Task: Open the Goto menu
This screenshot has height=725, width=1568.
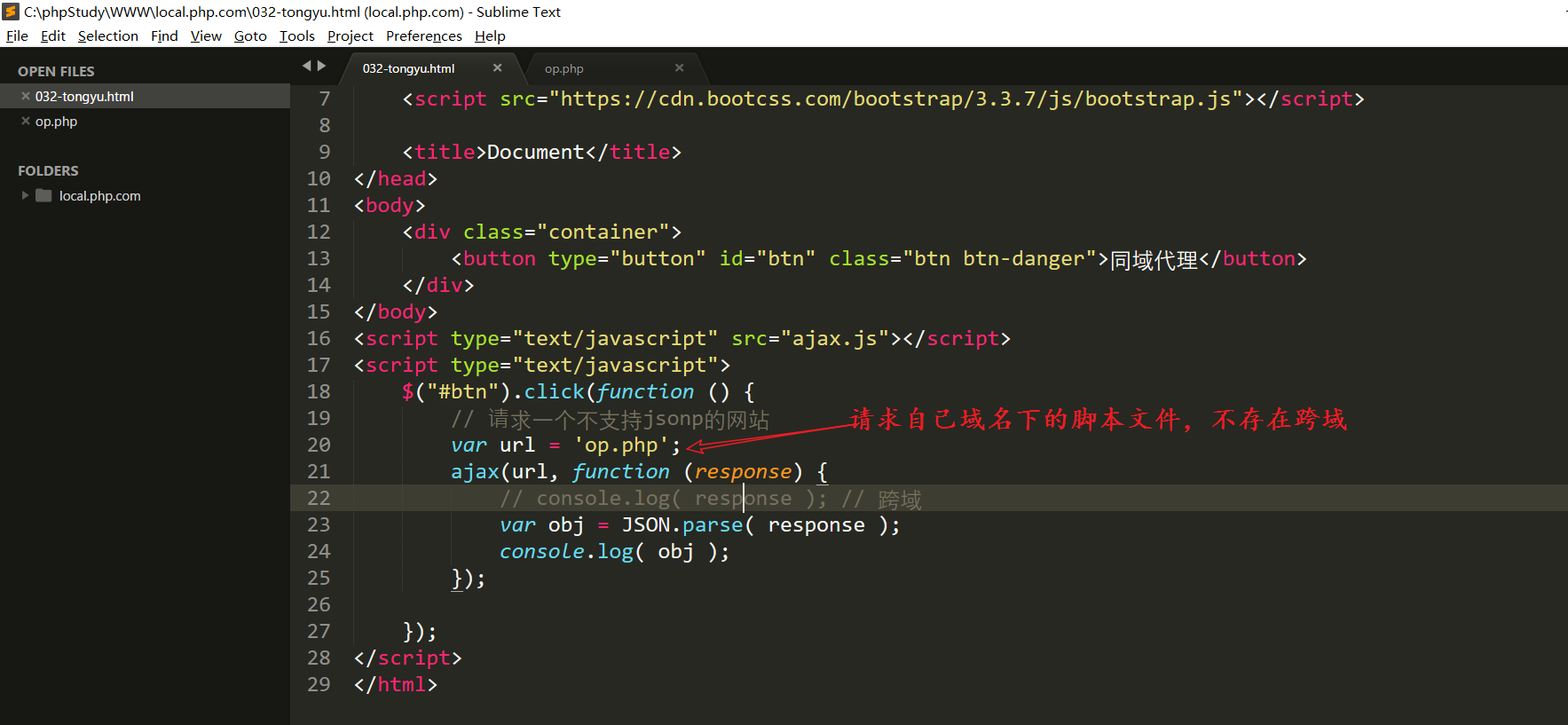Action: (249, 36)
